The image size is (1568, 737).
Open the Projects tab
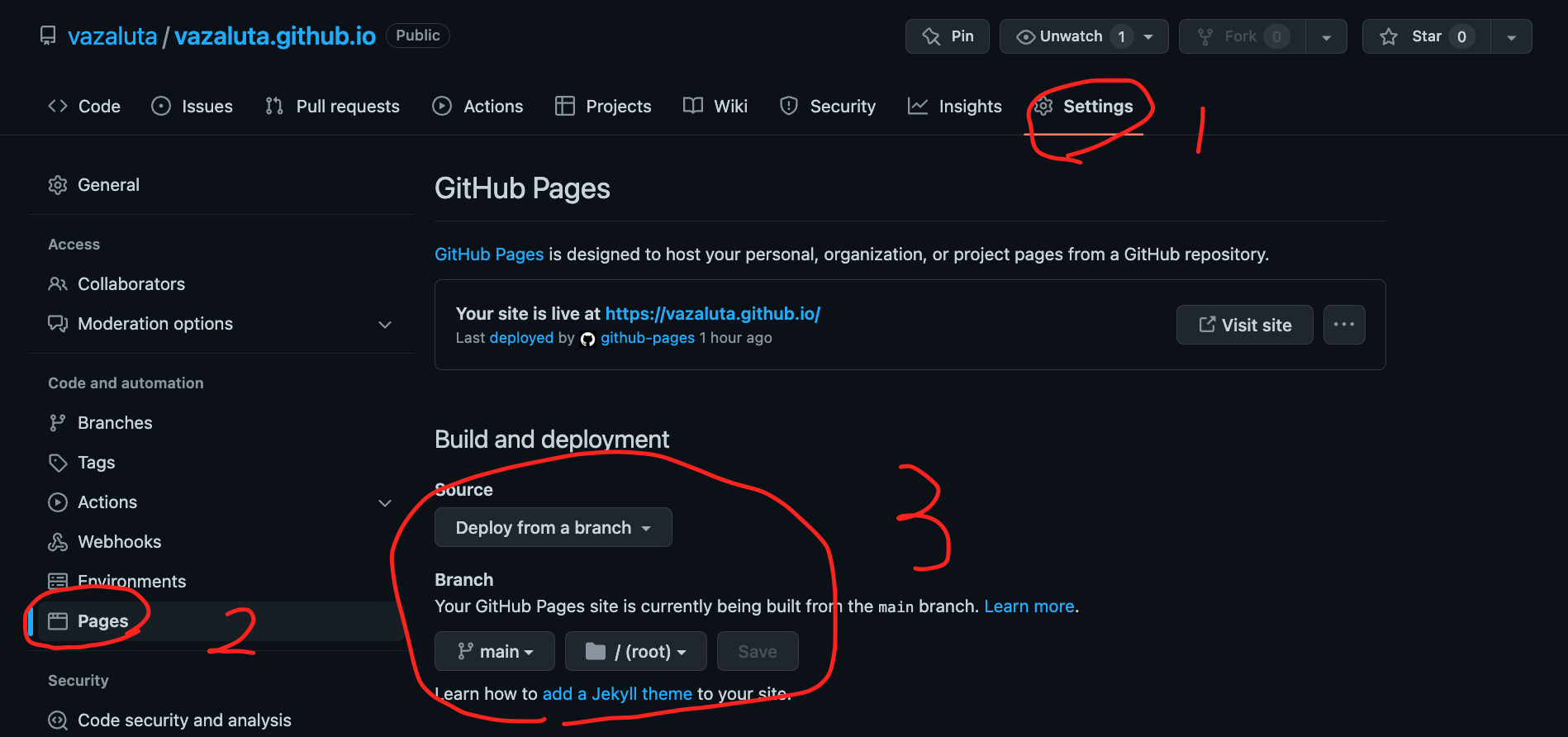click(603, 106)
